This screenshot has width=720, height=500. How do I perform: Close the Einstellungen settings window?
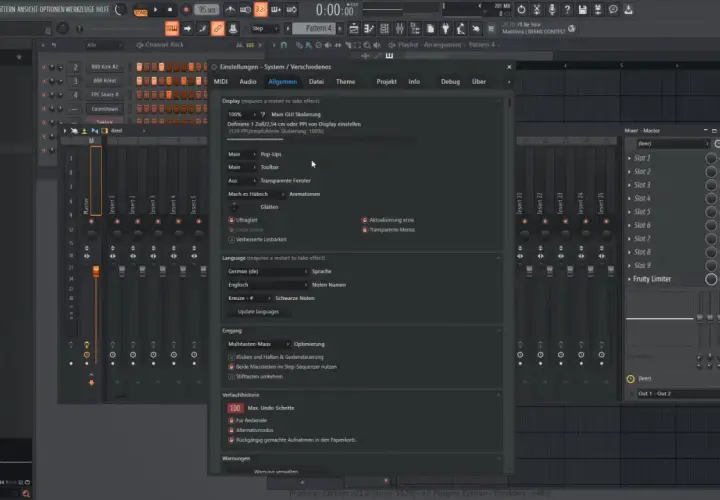tap(509, 67)
